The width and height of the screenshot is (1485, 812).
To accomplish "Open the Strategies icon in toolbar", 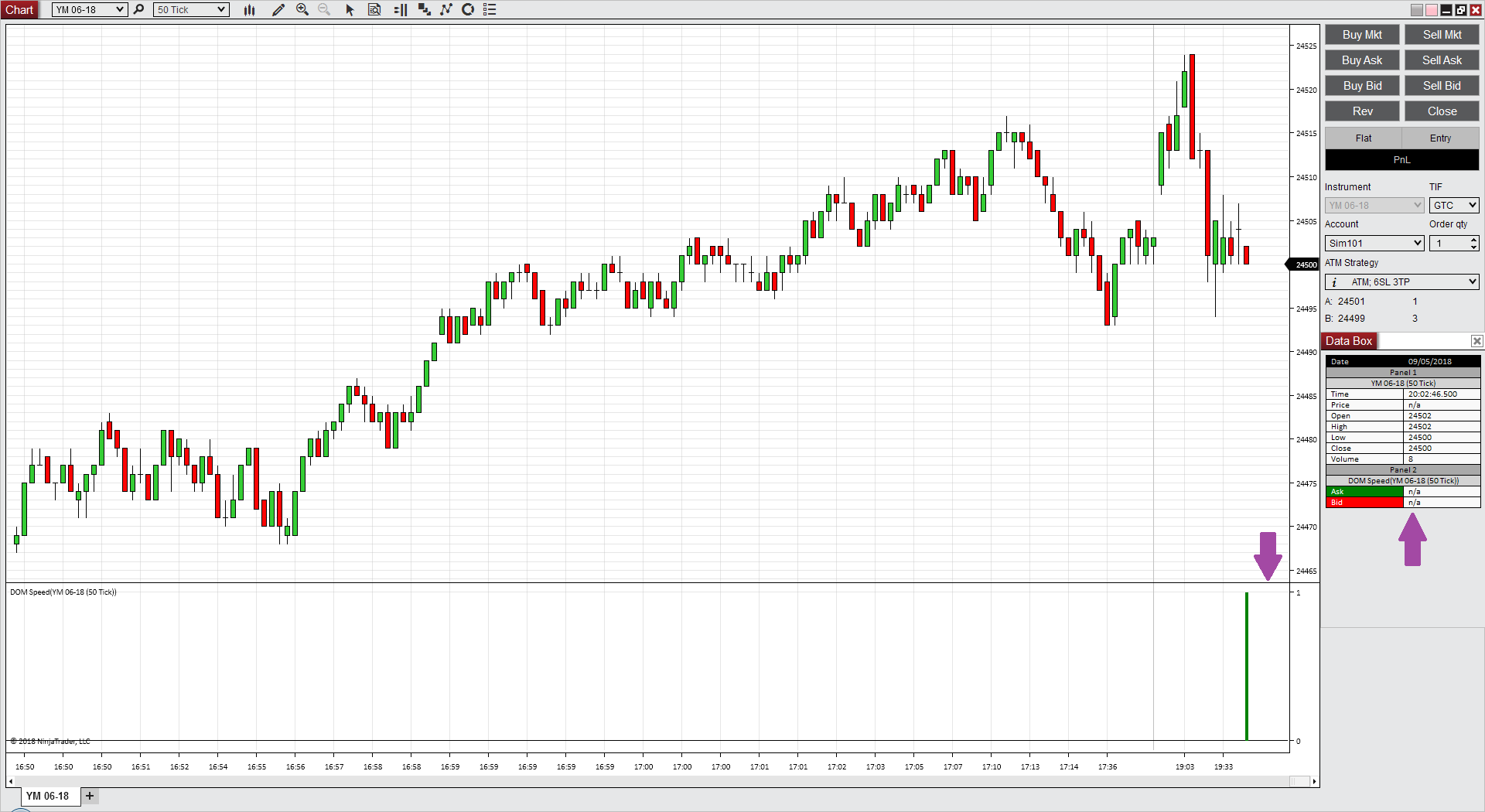I will coord(446,9).
